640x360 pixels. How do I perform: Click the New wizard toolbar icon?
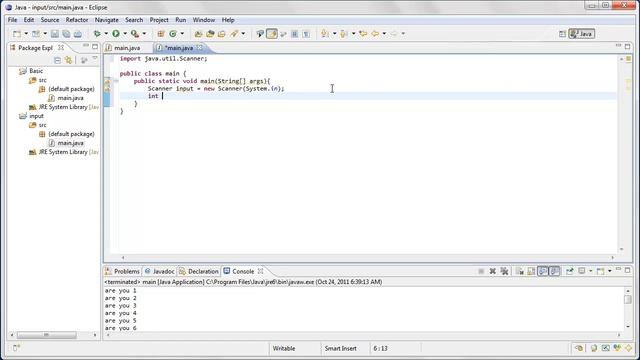pyautogui.click(x=17, y=34)
